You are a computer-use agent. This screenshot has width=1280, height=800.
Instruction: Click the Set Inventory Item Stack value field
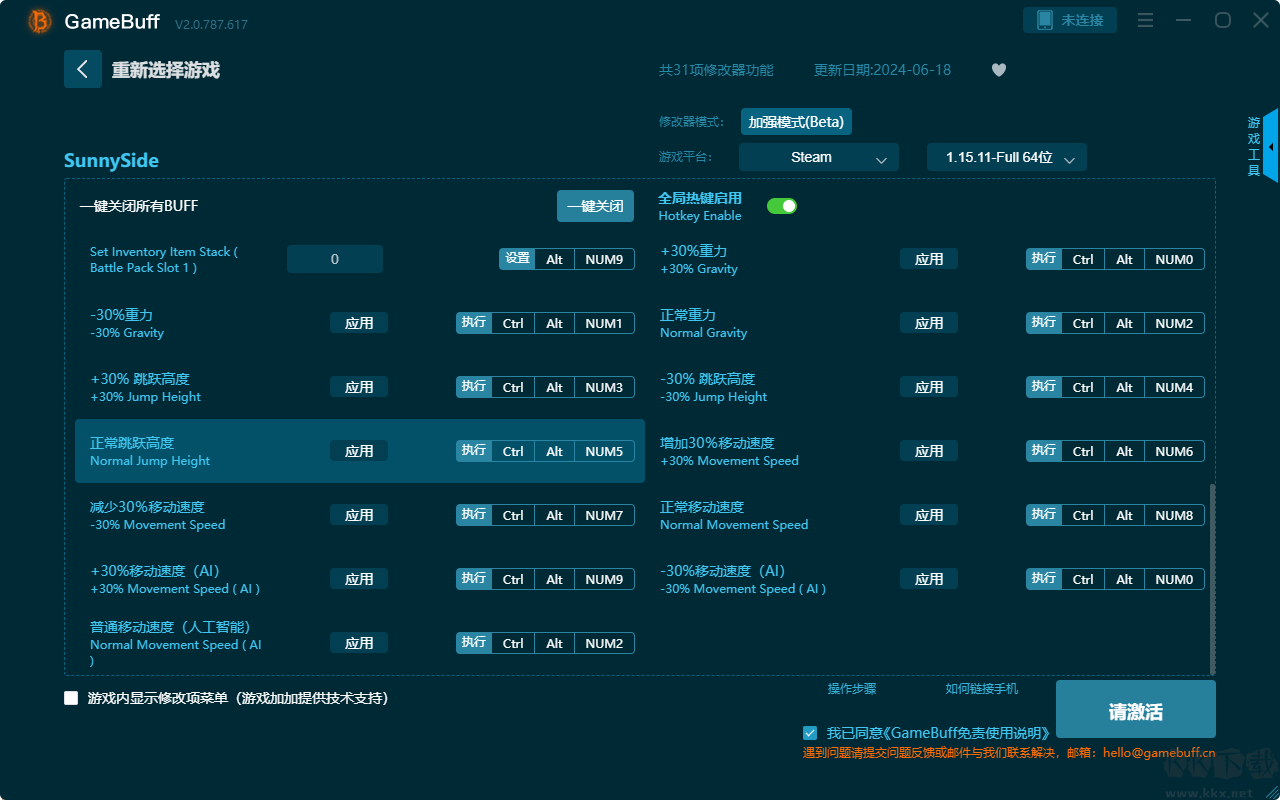point(335,259)
